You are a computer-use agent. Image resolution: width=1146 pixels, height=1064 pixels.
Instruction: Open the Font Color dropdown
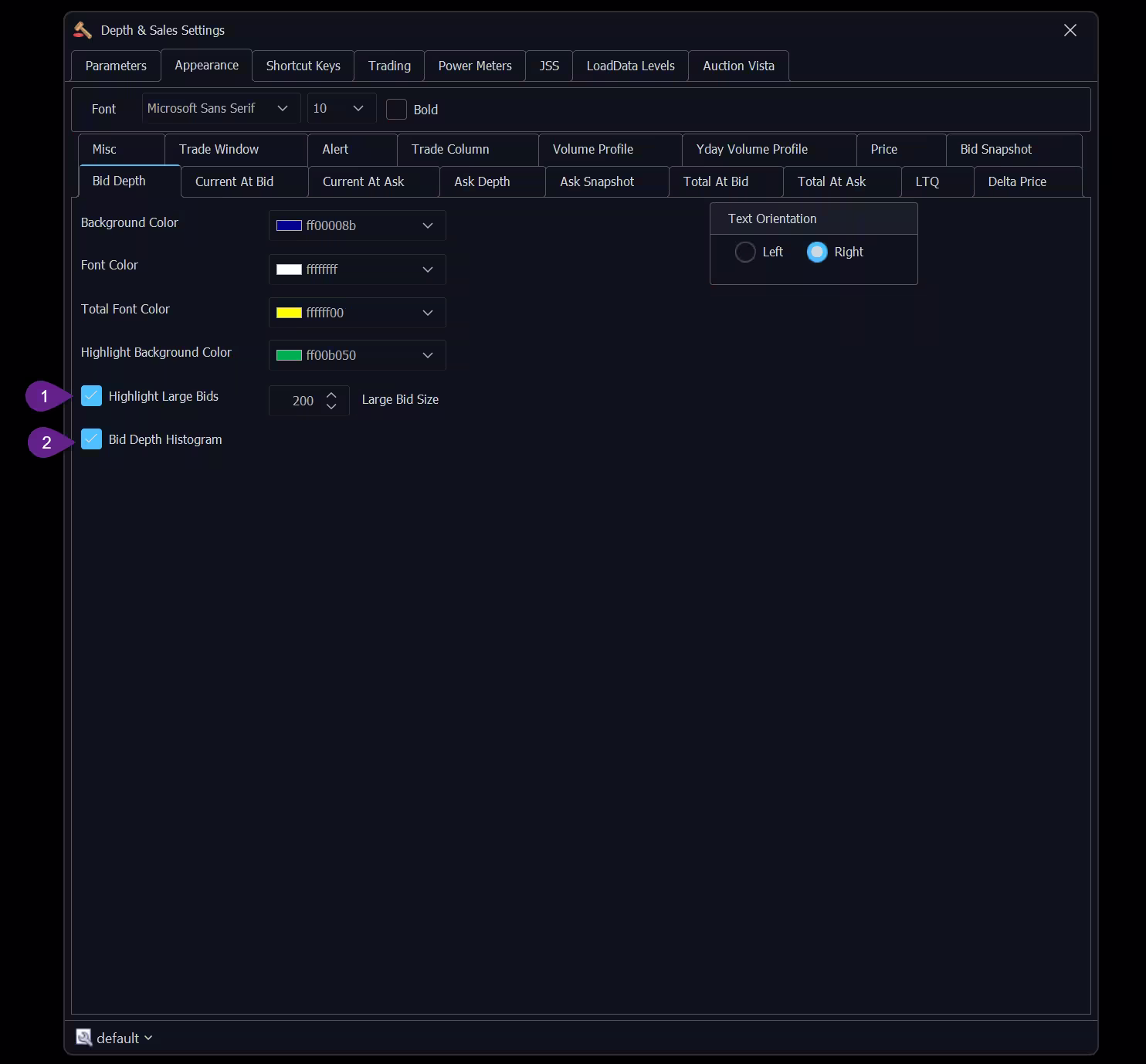[428, 269]
